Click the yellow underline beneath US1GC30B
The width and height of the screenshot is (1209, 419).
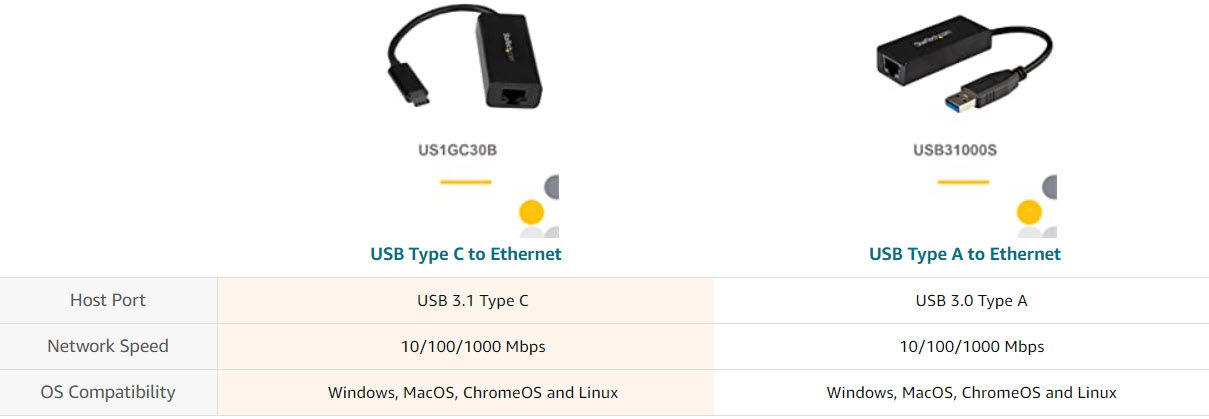point(465,182)
